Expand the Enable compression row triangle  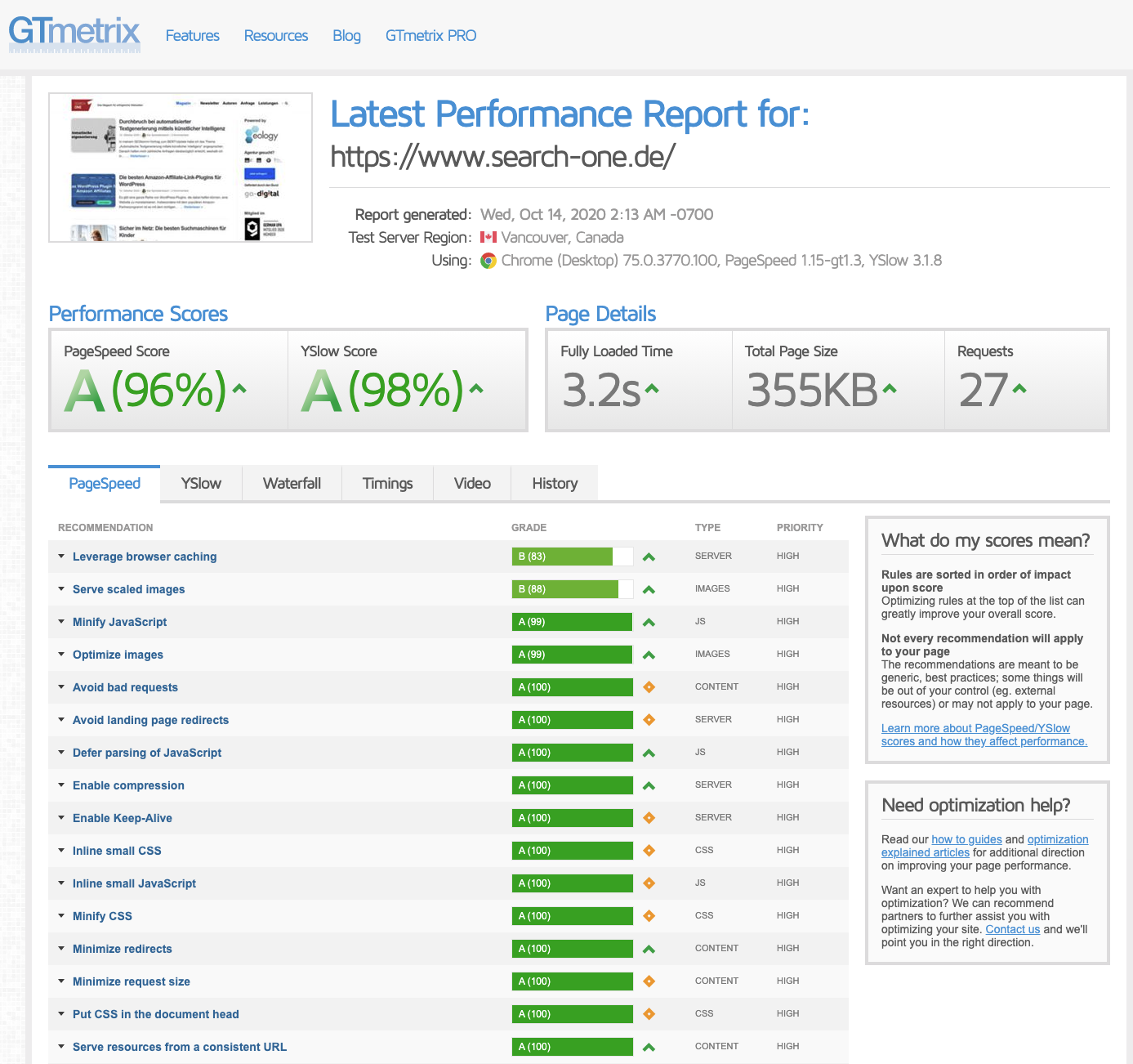coord(61,785)
